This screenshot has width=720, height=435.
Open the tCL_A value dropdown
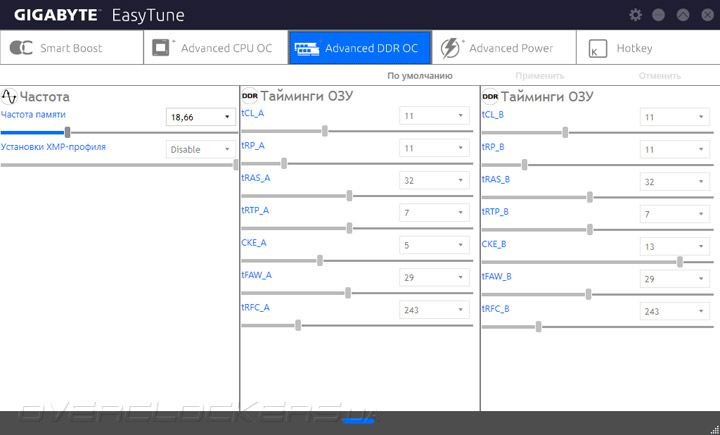coord(434,116)
